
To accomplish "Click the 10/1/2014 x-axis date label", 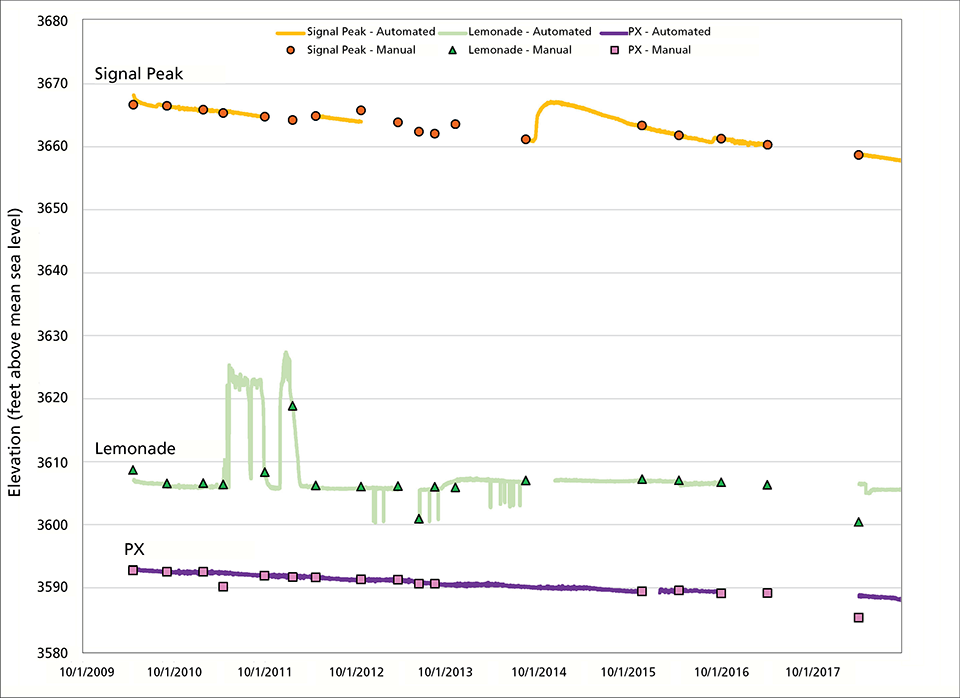I will pyautogui.click(x=538, y=672).
